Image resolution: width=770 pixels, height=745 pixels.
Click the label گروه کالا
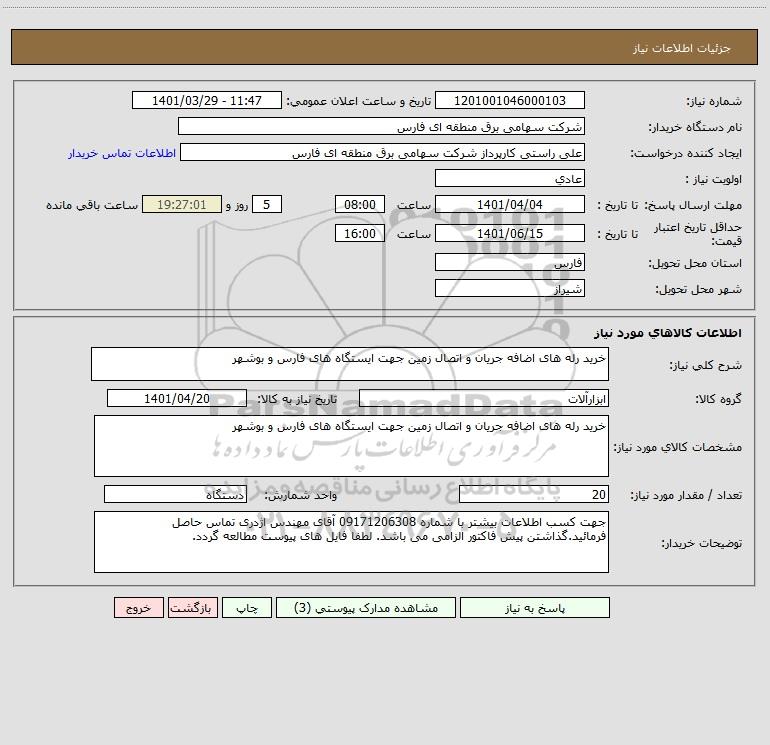[718, 399]
